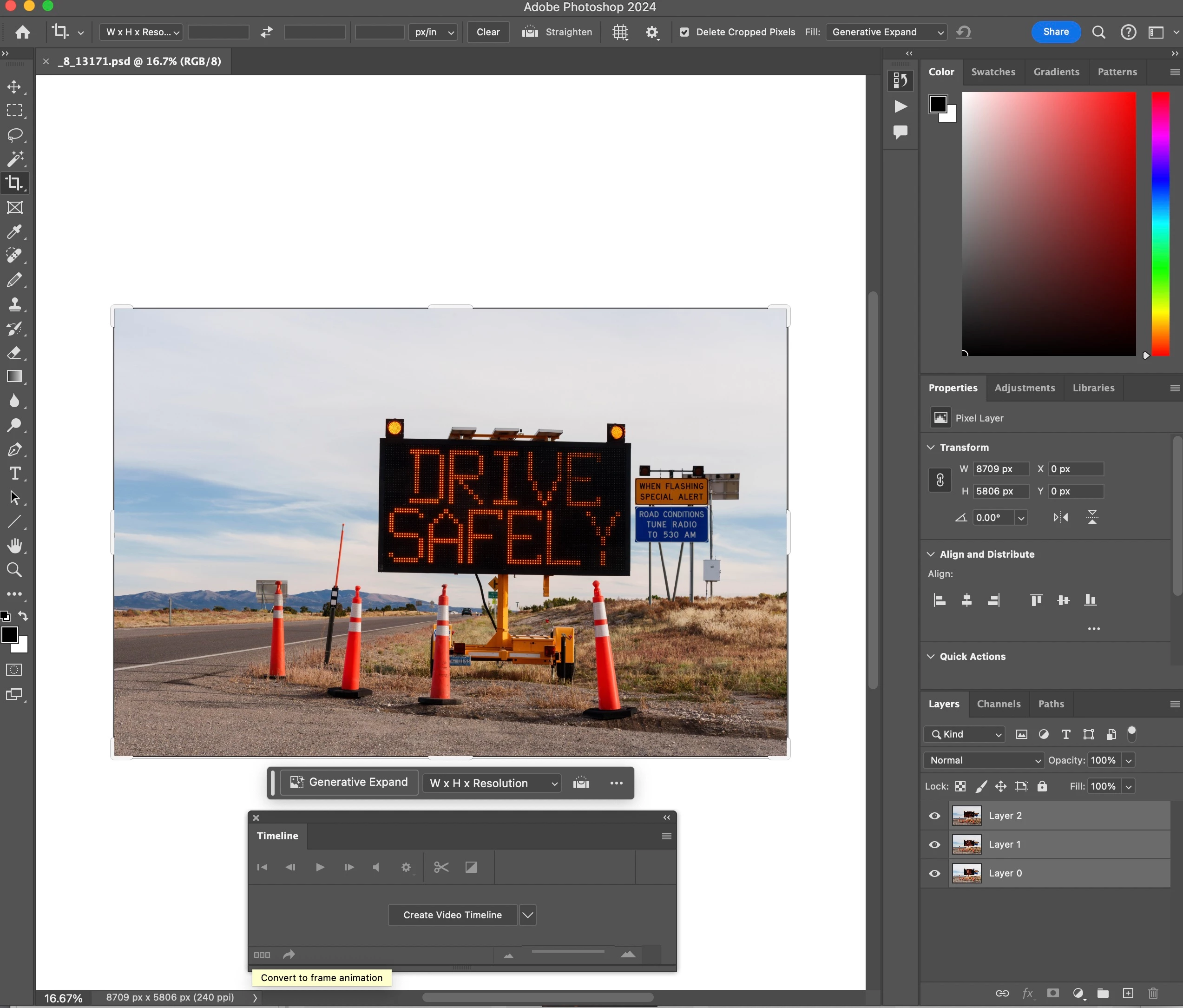Click the crop overlay grid icon
1183x1008 pixels.
[620, 32]
